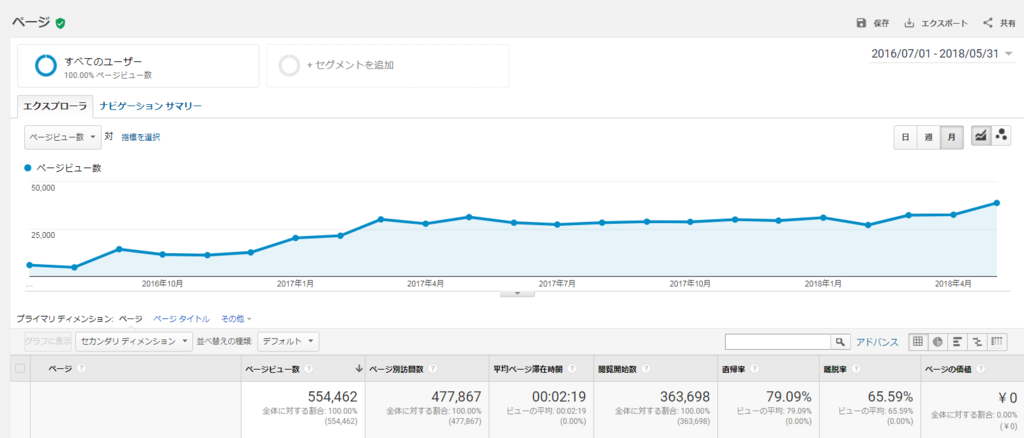Click the collapse handle below the graph

click(x=517, y=294)
